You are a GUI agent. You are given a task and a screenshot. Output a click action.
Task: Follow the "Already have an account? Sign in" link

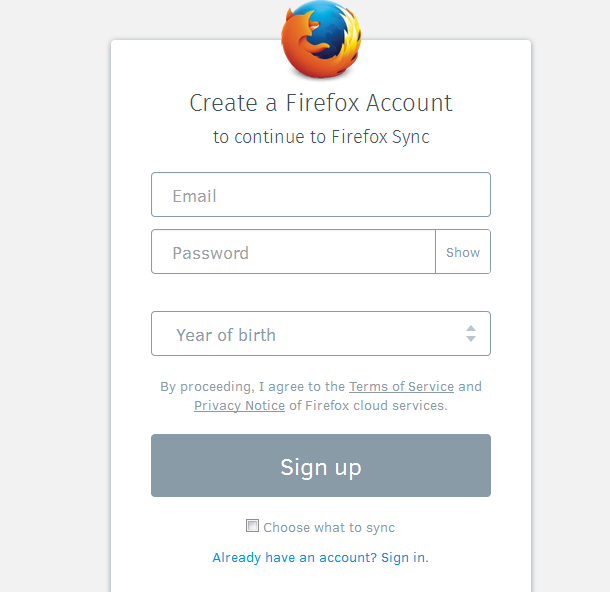(x=320, y=557)
